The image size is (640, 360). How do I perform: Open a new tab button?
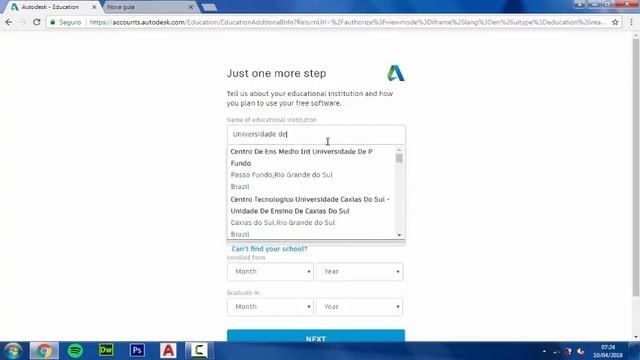tap(209, 7)
